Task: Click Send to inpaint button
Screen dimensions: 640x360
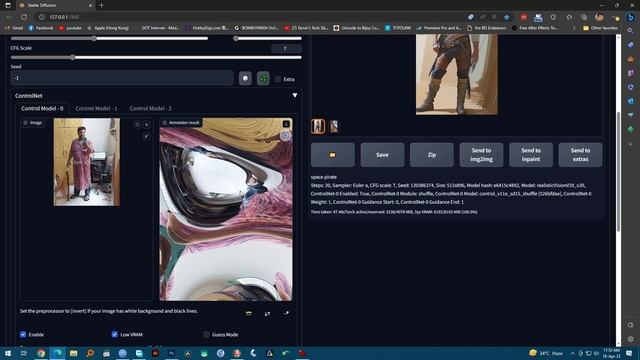Action: (531, 155)
